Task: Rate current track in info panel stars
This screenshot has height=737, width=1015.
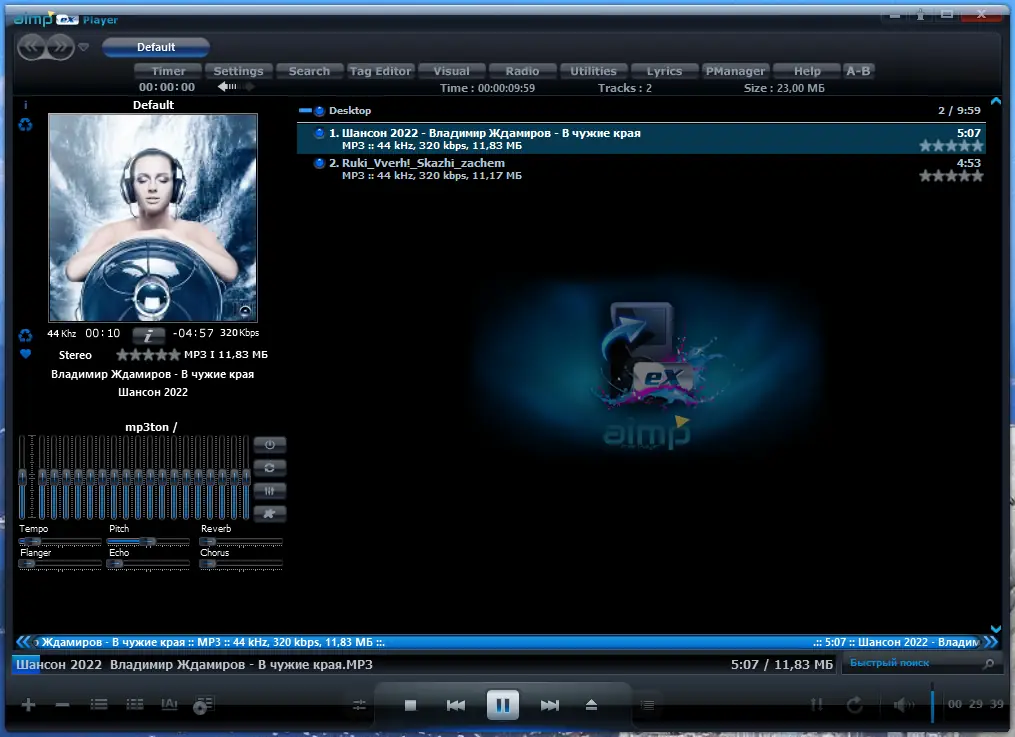Action: click(148, 355)
